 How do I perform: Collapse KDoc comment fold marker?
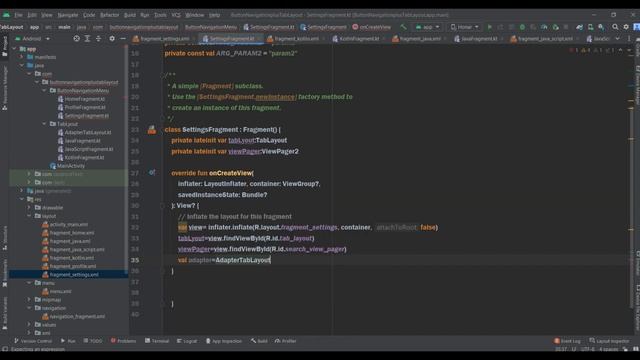click(x=162, y=75)
